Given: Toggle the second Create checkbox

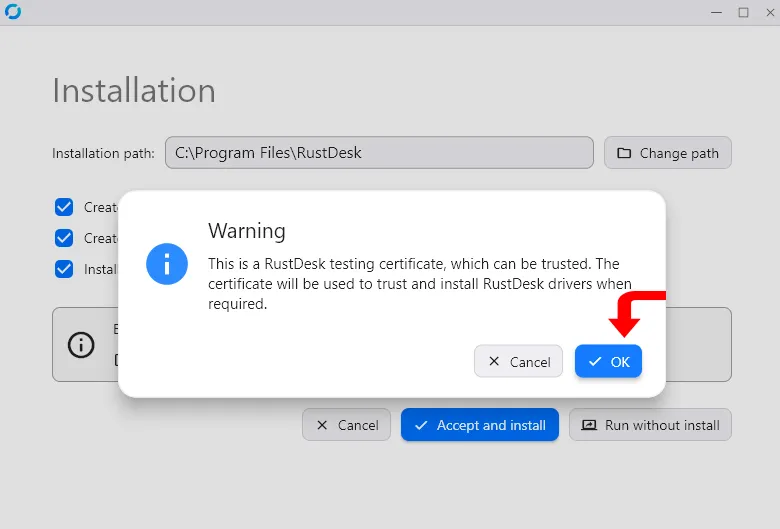Looking at the screenshot, I should point(64,238).
